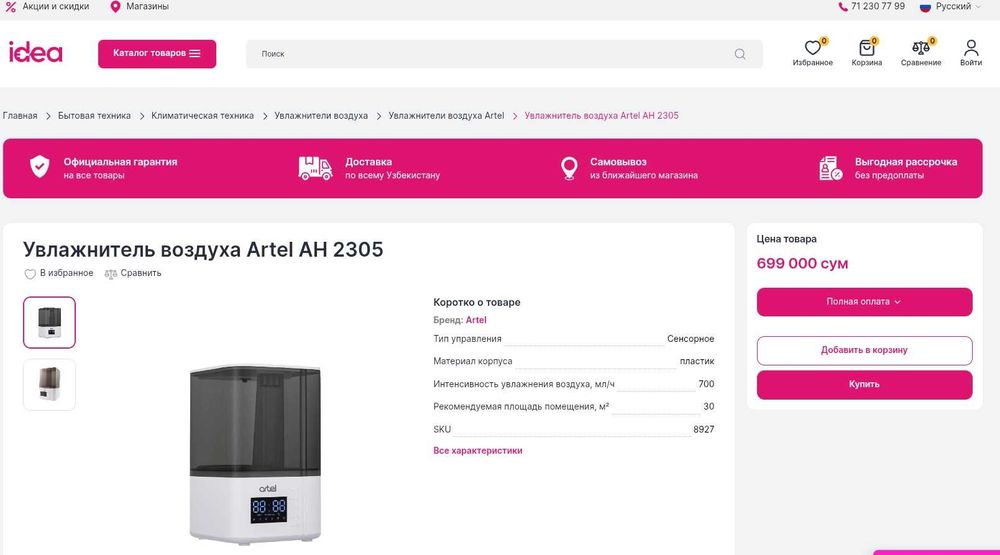Image resolution: width=1000 pixels, height=555 pixels.
Task: Click Сравнить under product title
Action: click(133, 273)
